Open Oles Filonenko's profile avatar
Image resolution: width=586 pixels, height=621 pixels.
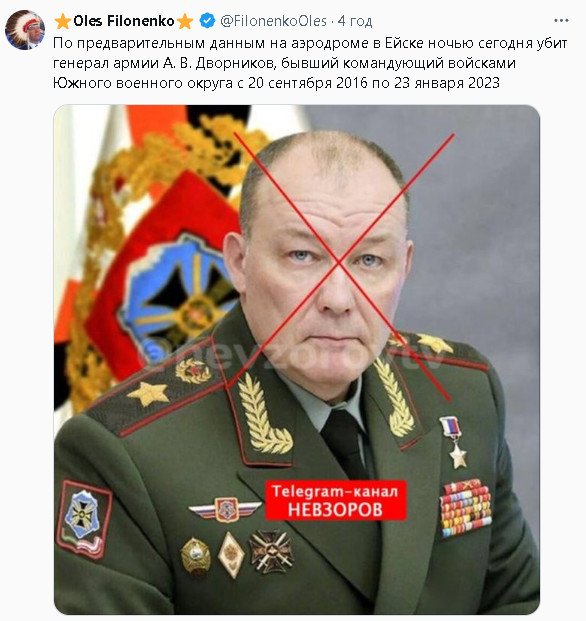[x=25, y=30]
